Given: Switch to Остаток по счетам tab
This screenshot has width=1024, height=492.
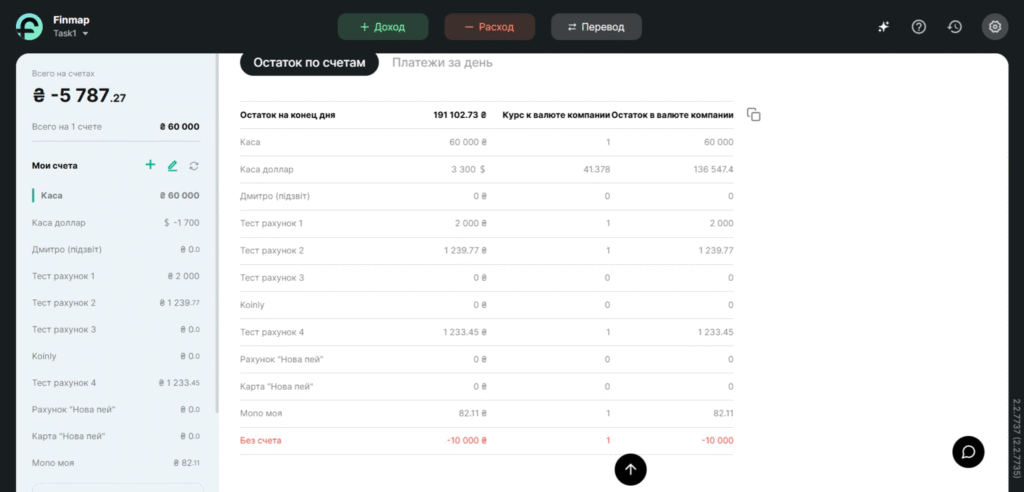Looking at the screenshot, I should [x=309, y=63].
